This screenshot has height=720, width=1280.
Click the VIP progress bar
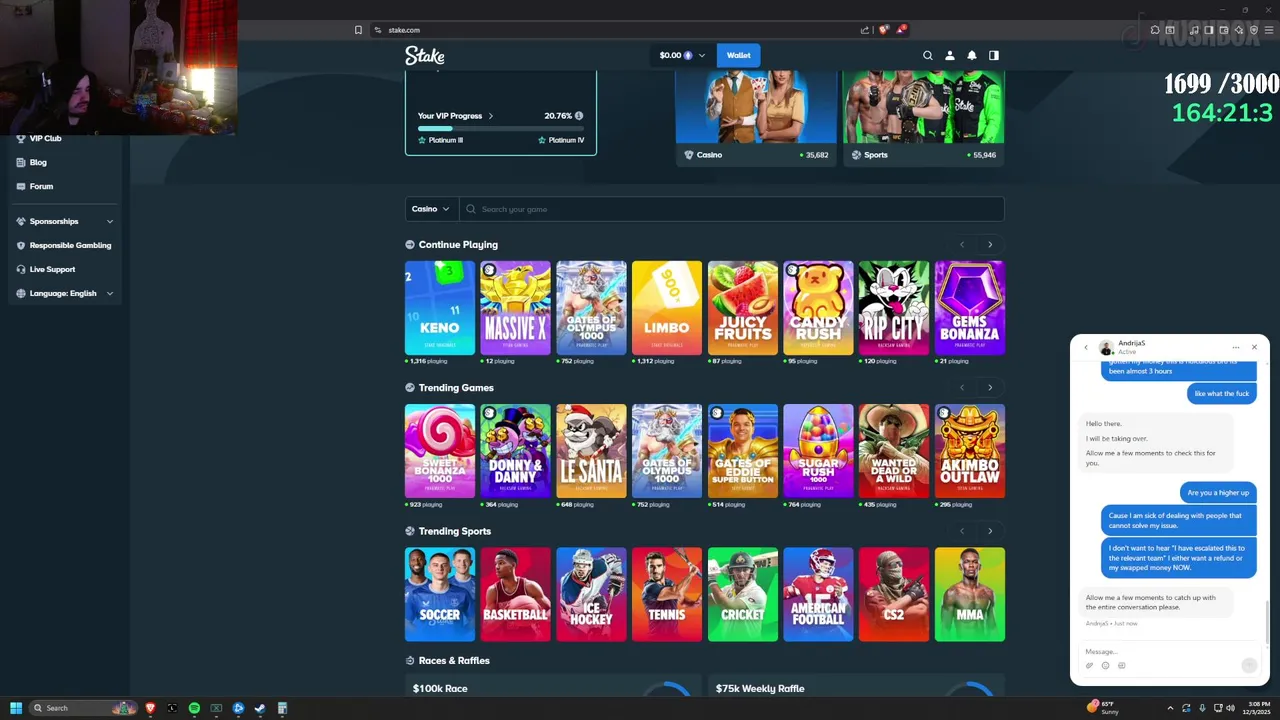[501, 129]
